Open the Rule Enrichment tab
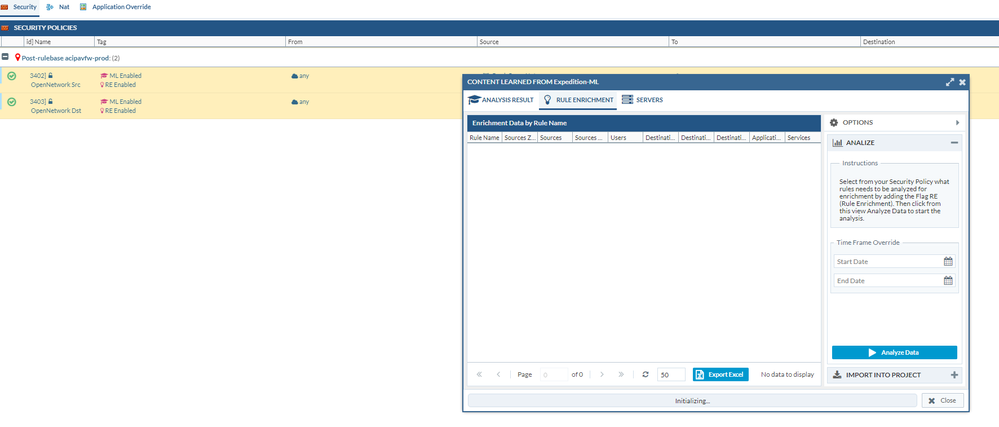 click(578, 100)
